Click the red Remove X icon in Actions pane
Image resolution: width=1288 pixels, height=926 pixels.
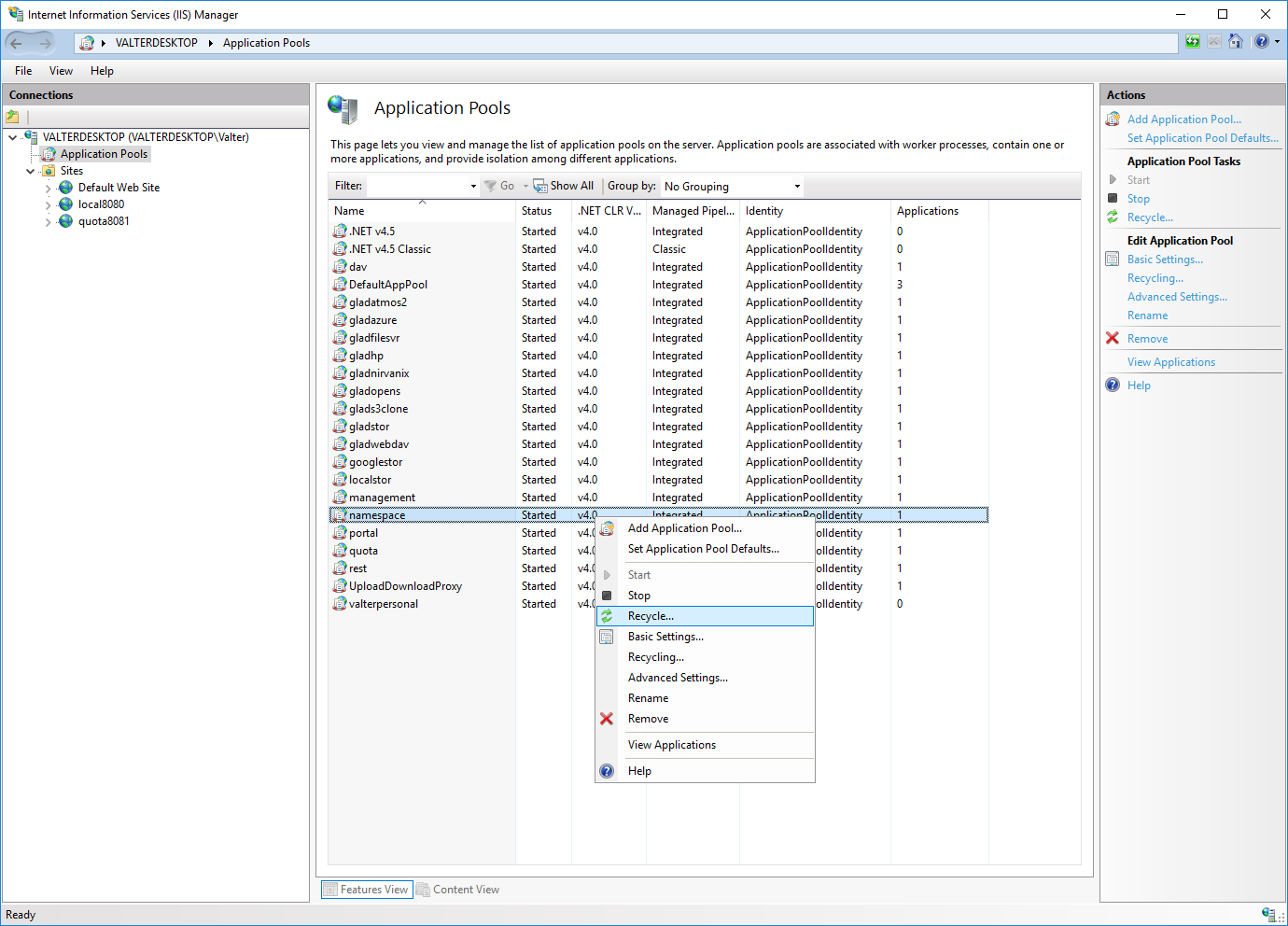1113,339
